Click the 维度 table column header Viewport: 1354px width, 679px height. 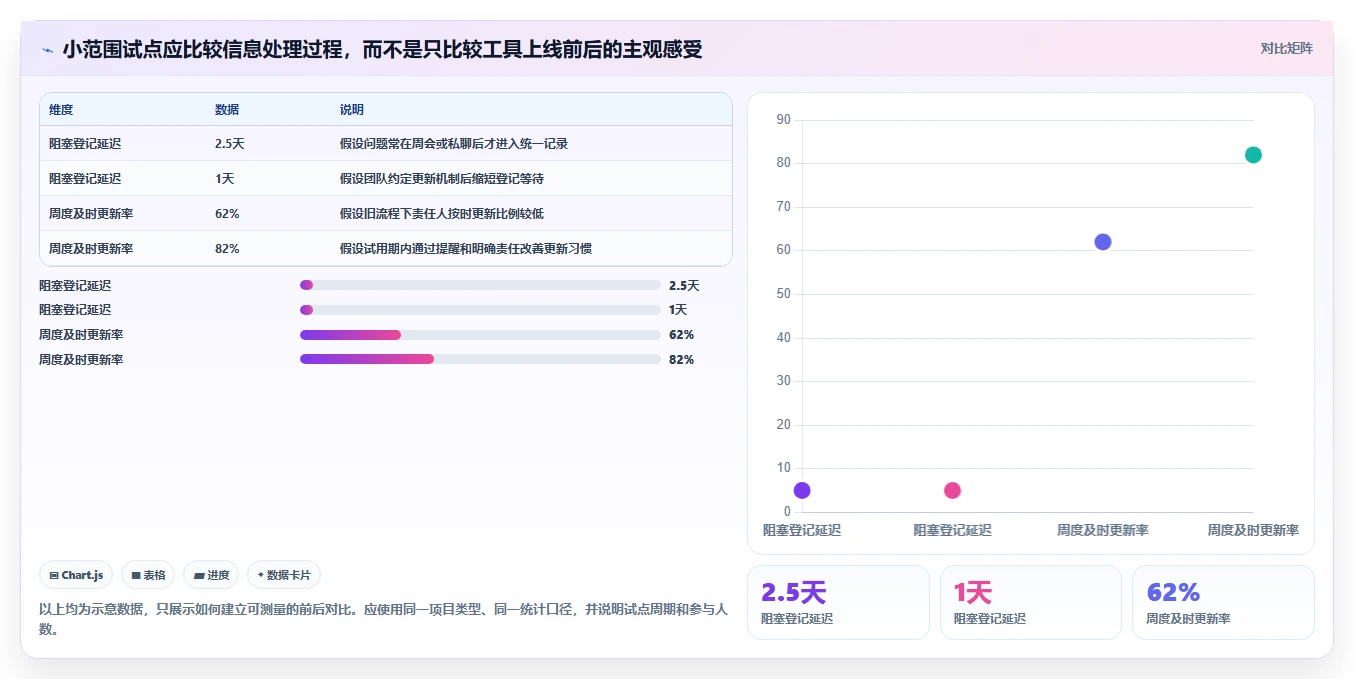[x=61, y=110]
